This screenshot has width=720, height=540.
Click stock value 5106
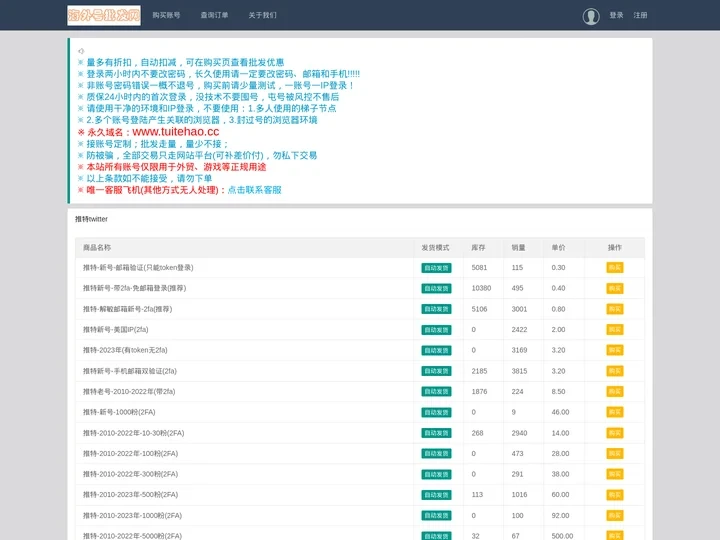479,309
